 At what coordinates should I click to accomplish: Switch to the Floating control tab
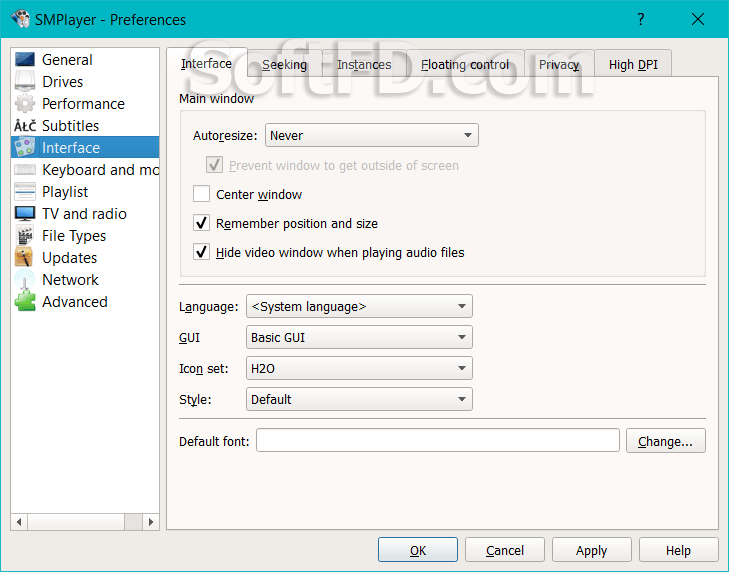465,64
